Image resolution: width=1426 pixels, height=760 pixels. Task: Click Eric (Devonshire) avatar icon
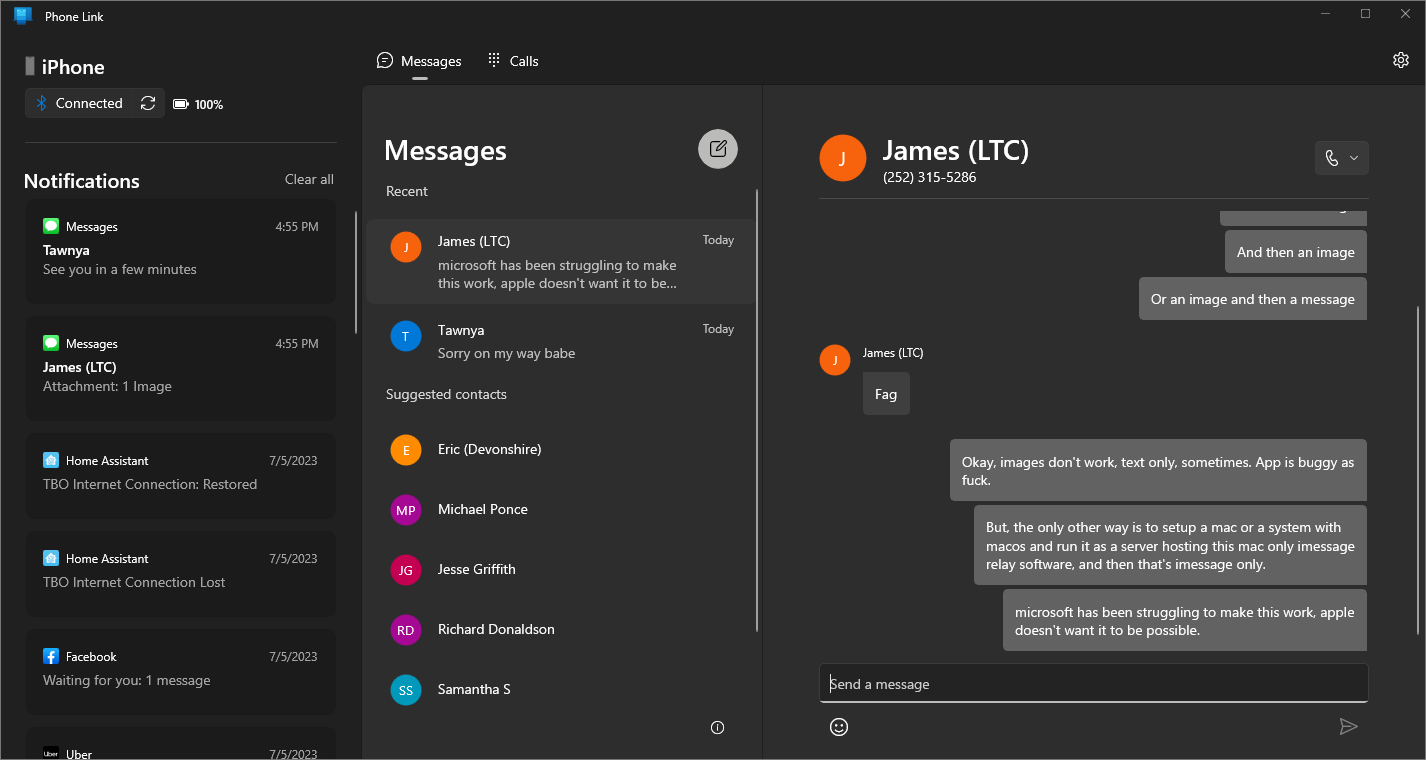pos(405,450)
